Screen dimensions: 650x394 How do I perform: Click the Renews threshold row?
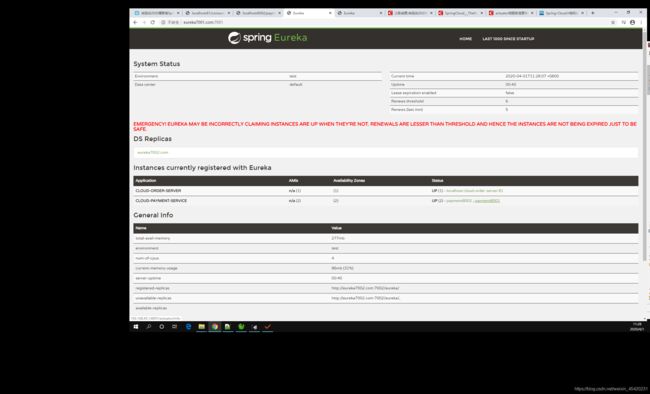coord(514,101)
